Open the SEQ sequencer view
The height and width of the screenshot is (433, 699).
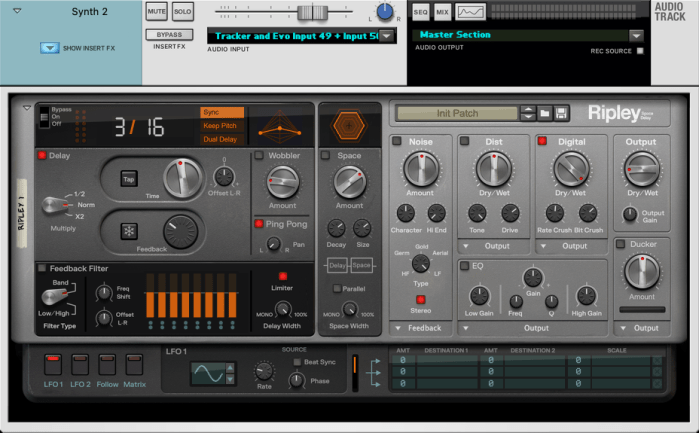click(x=420, y=12)
